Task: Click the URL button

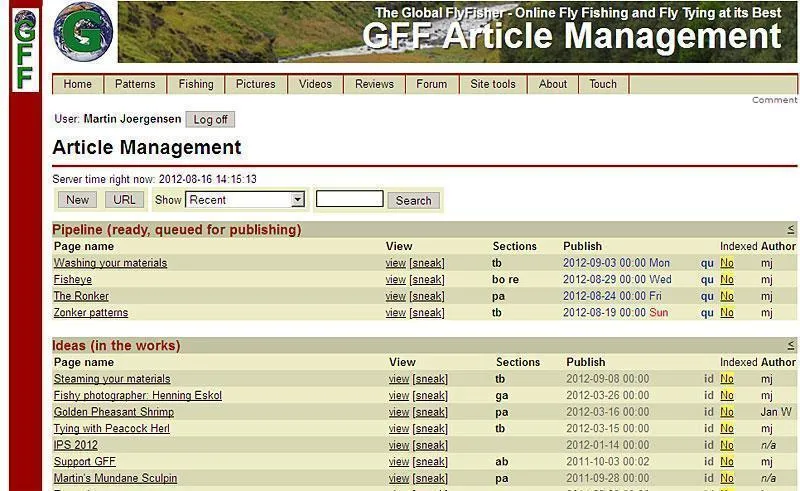Action: coord(124,200)
